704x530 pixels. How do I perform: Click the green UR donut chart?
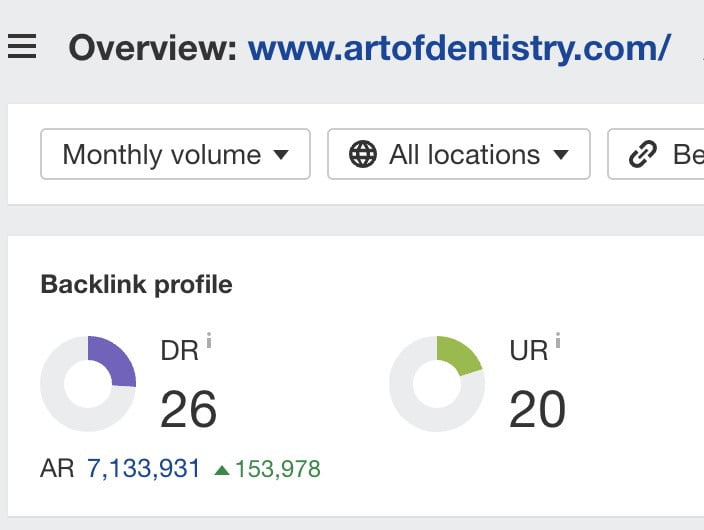437,384
